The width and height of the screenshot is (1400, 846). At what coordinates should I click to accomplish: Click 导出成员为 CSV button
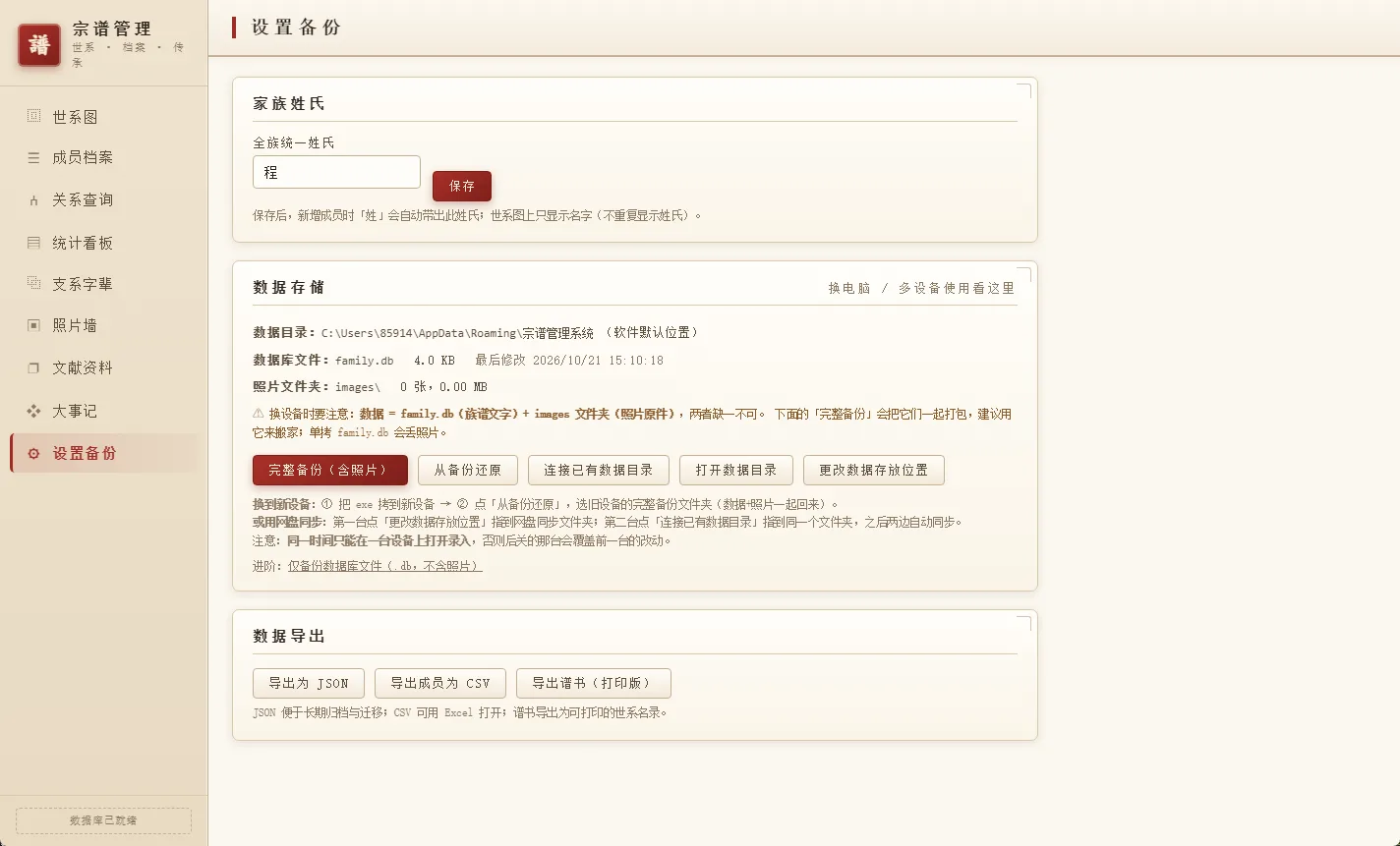tap(440, 683)
